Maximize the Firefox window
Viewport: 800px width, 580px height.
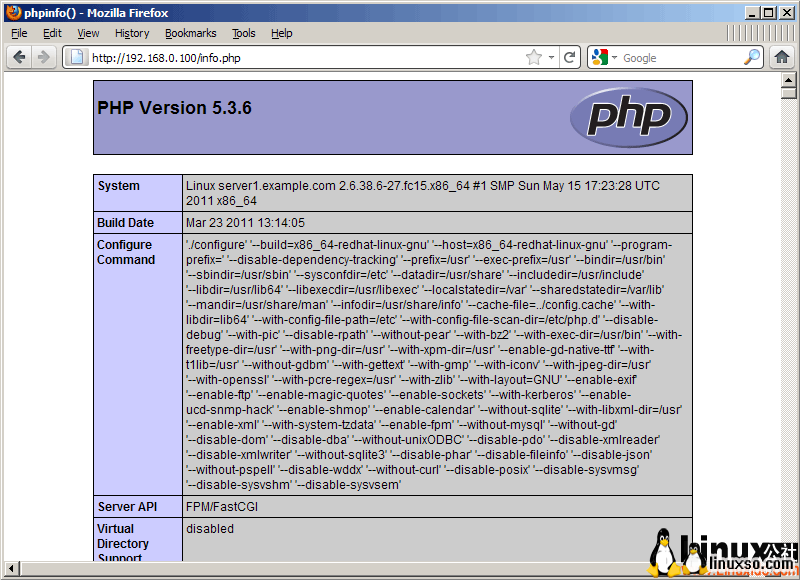768,12
